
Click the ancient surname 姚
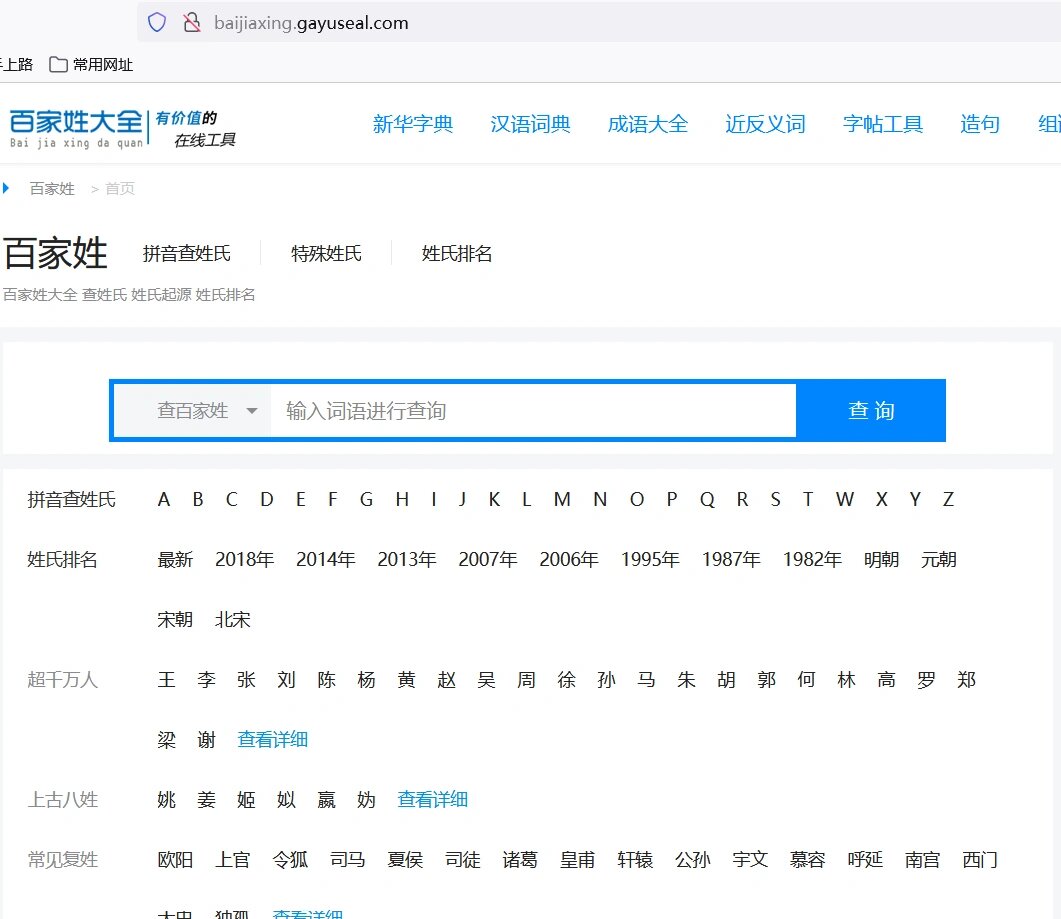pyautogui.click(x=166, y=800)
